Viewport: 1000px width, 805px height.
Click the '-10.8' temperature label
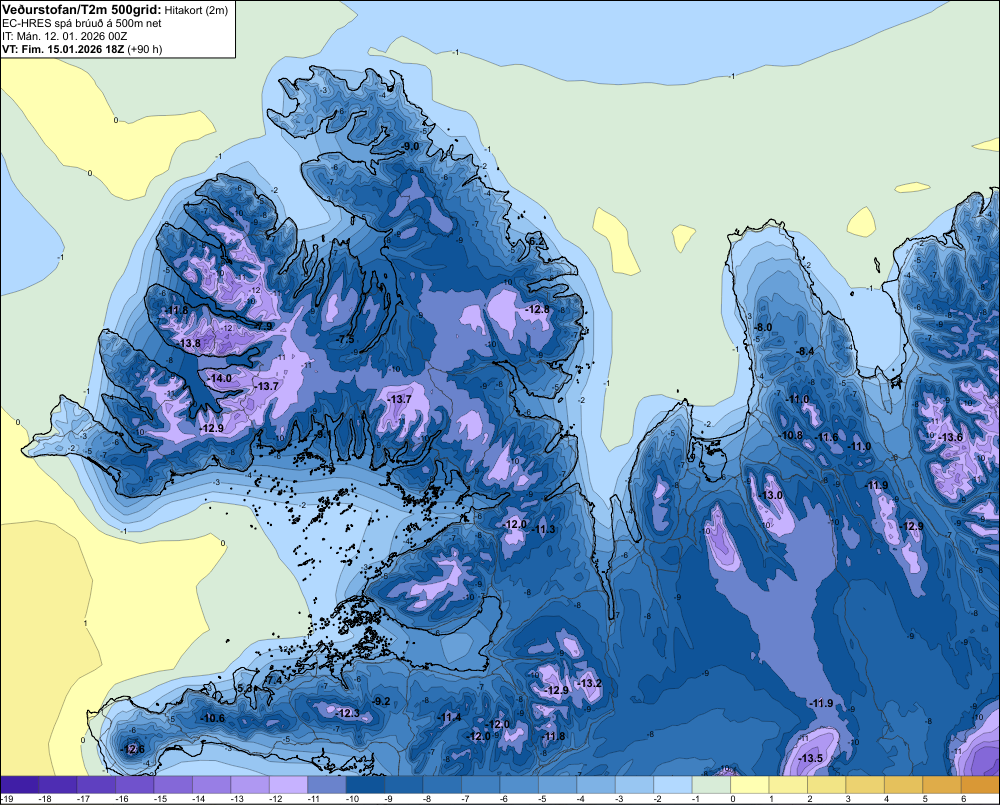point(791,435)
